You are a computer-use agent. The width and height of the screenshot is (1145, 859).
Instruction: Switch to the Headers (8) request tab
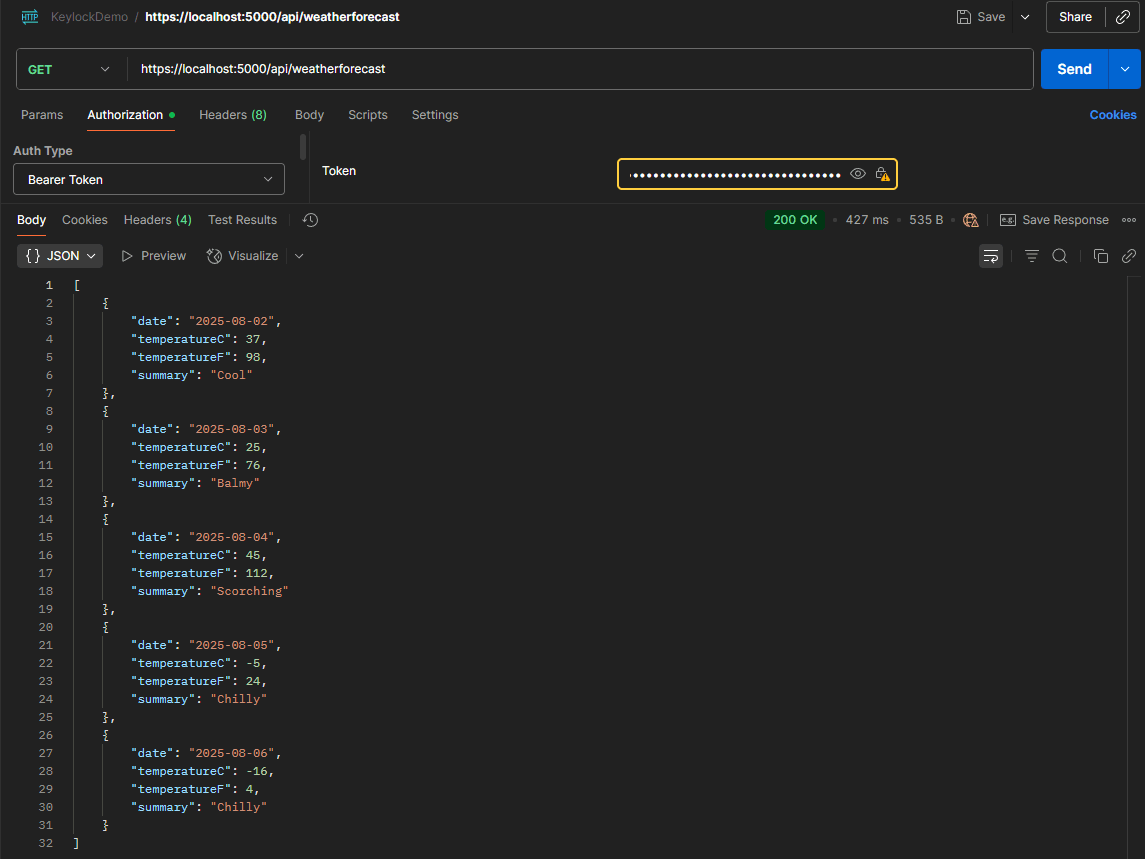click(x=233, y=115)
